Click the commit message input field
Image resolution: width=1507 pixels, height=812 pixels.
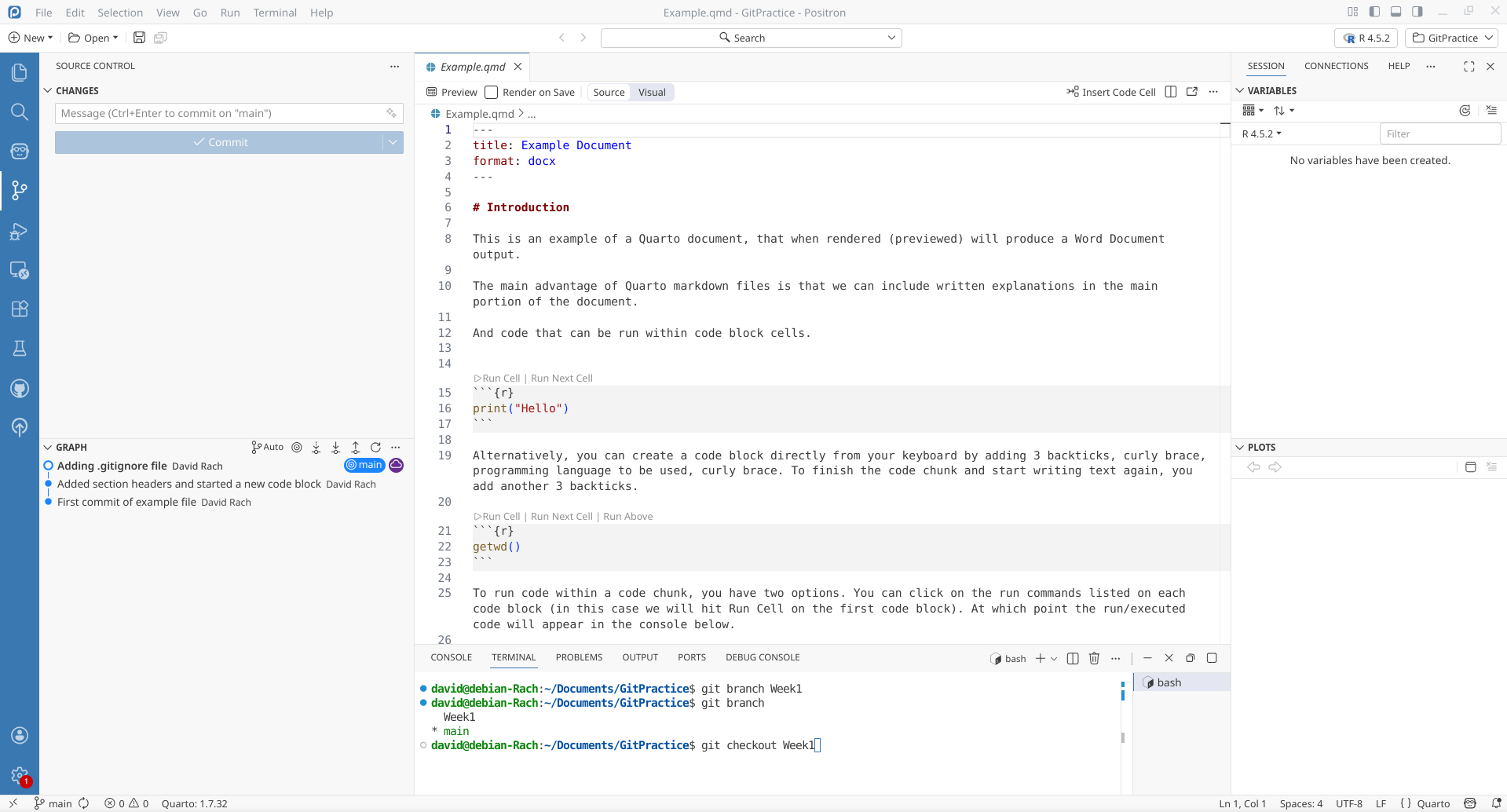(220, 113)
